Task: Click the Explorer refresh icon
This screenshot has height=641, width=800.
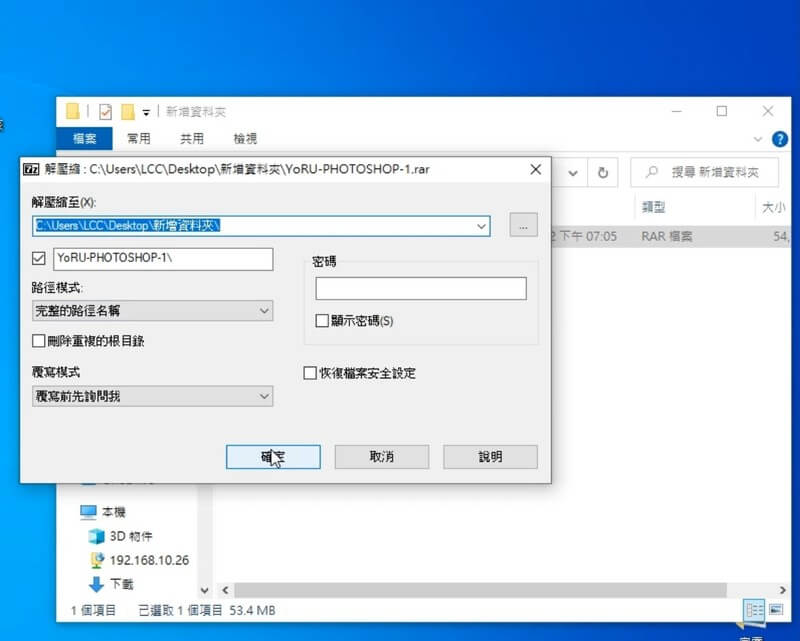Action: (x=602, y=172)
